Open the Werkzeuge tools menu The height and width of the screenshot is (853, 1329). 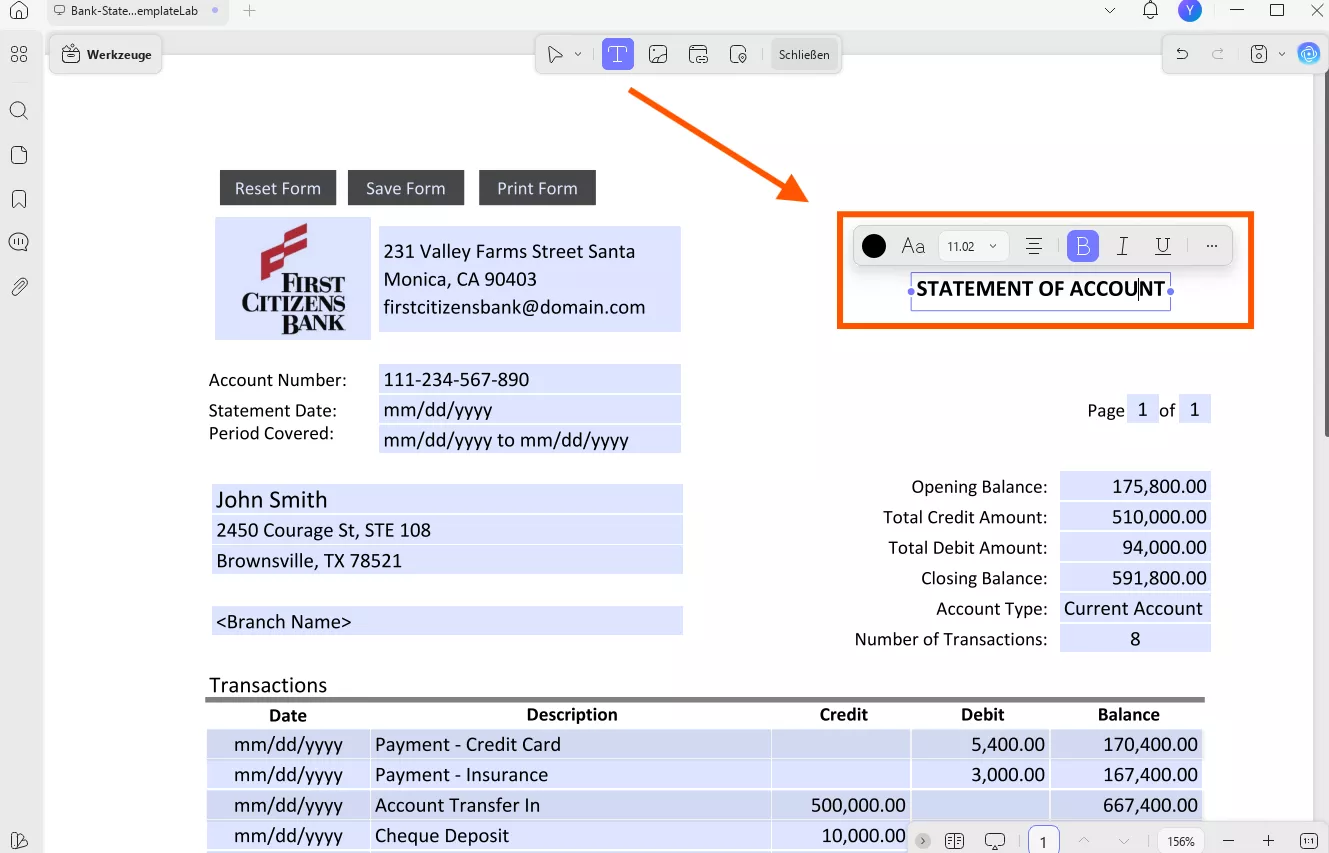[x=107, y=55]
